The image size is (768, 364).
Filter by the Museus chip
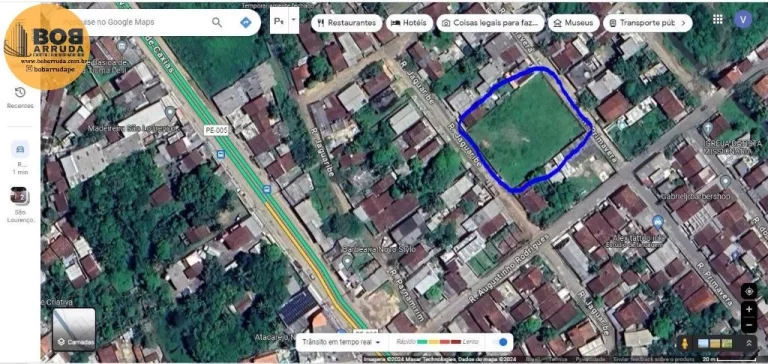(x=574, y=23)
